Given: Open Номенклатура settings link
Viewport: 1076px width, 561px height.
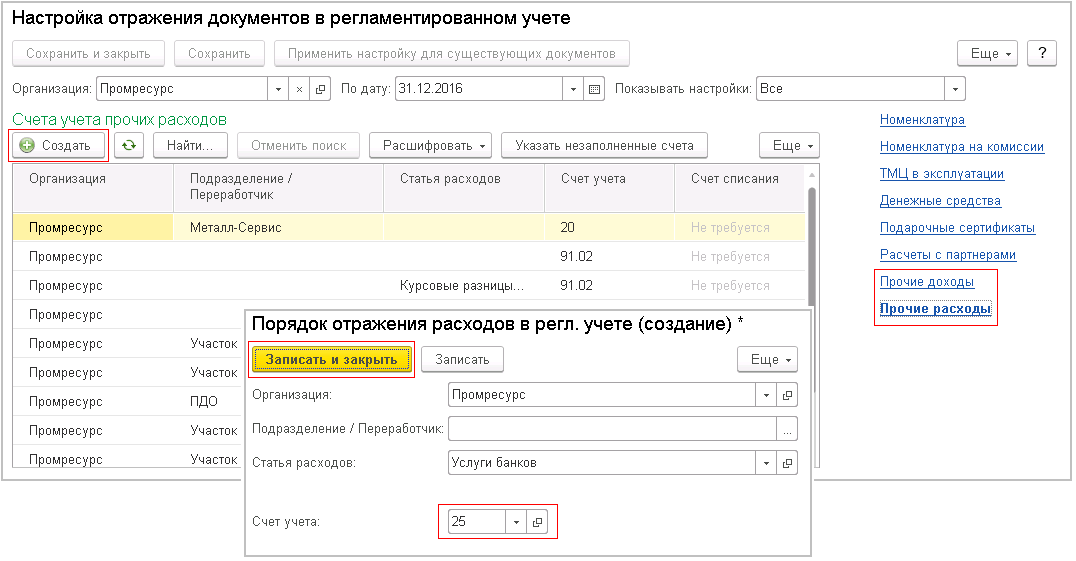Looking at the screenshot, I should [922, 119].
